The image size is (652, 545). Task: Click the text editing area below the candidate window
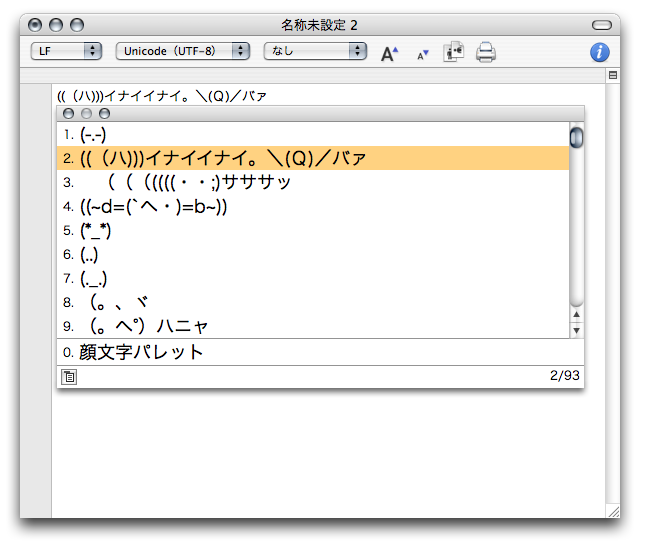tap(330, 450)
